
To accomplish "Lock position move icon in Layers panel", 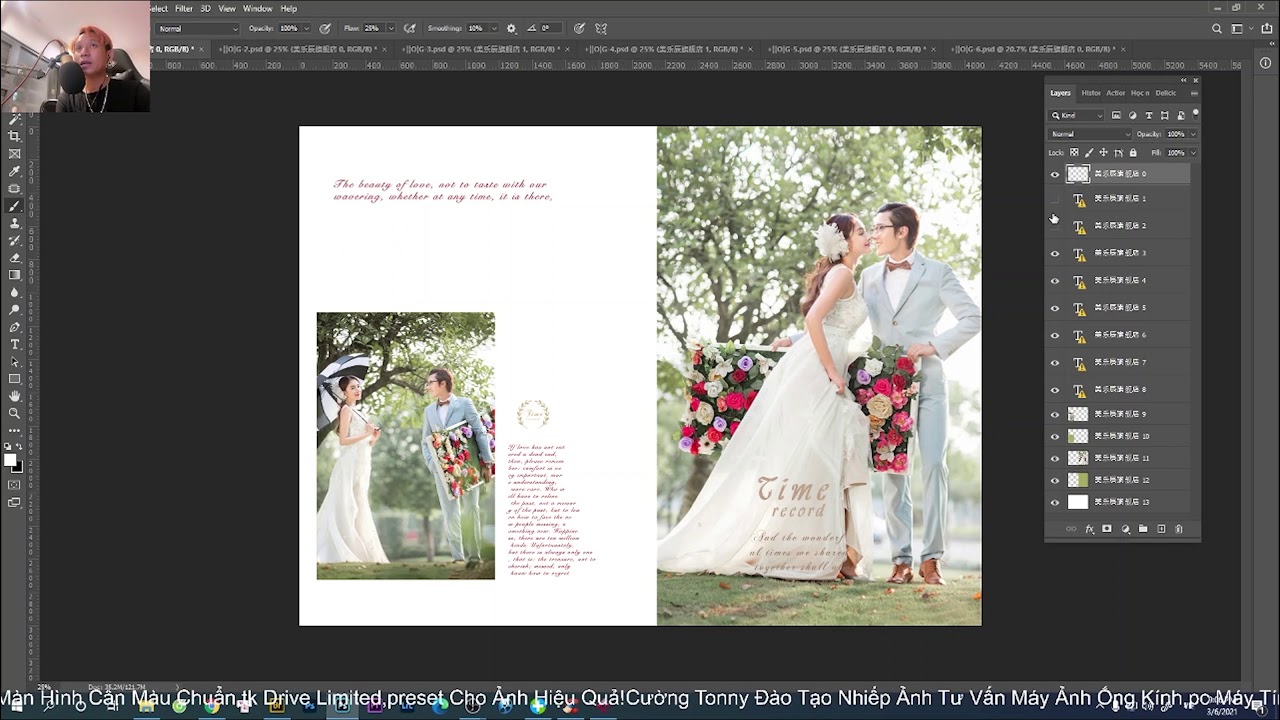I will [1103, 153].
